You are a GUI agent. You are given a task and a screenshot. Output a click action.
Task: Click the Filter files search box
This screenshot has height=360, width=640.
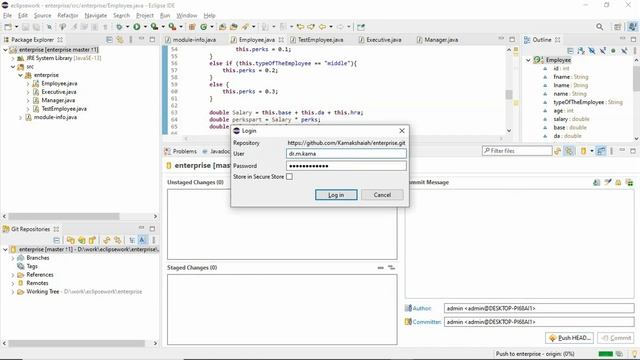pyautogui.click(x=517, y=151)
